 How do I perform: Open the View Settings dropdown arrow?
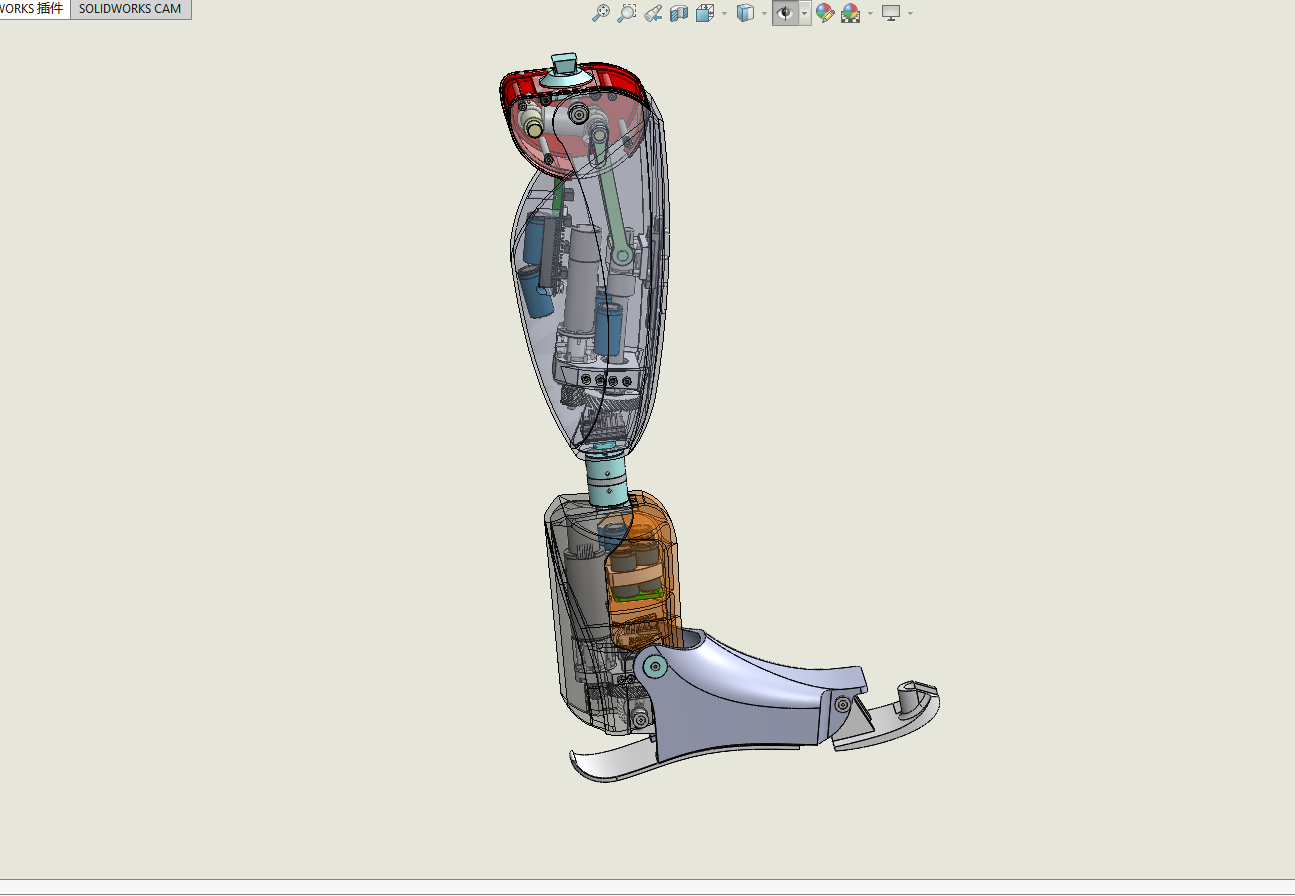[x=910, y=14]
